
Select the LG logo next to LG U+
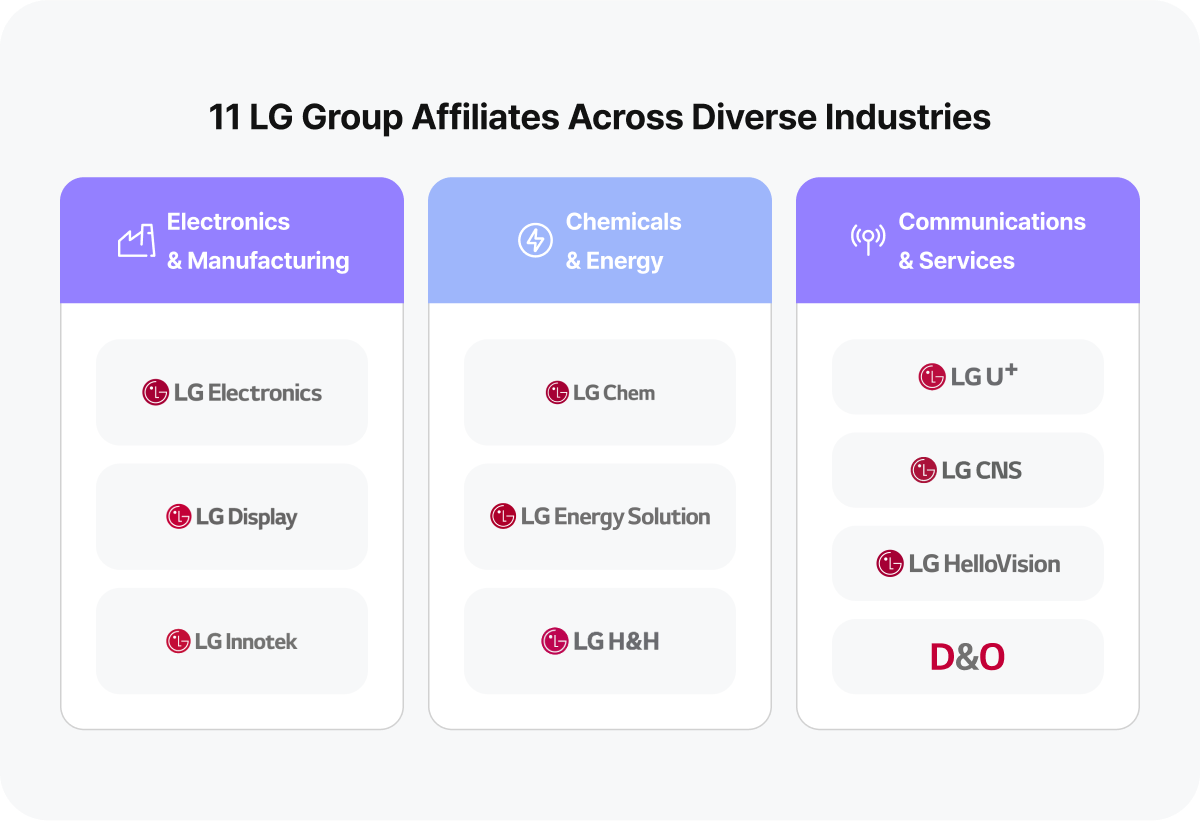(x=931, y=377)
